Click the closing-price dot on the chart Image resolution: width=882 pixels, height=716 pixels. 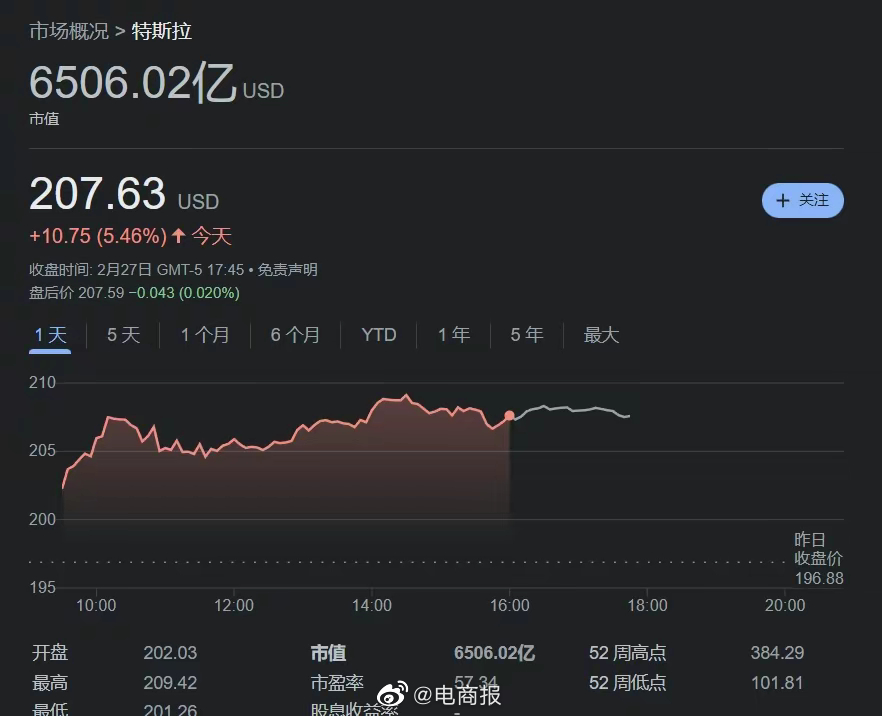click(509, 415)
